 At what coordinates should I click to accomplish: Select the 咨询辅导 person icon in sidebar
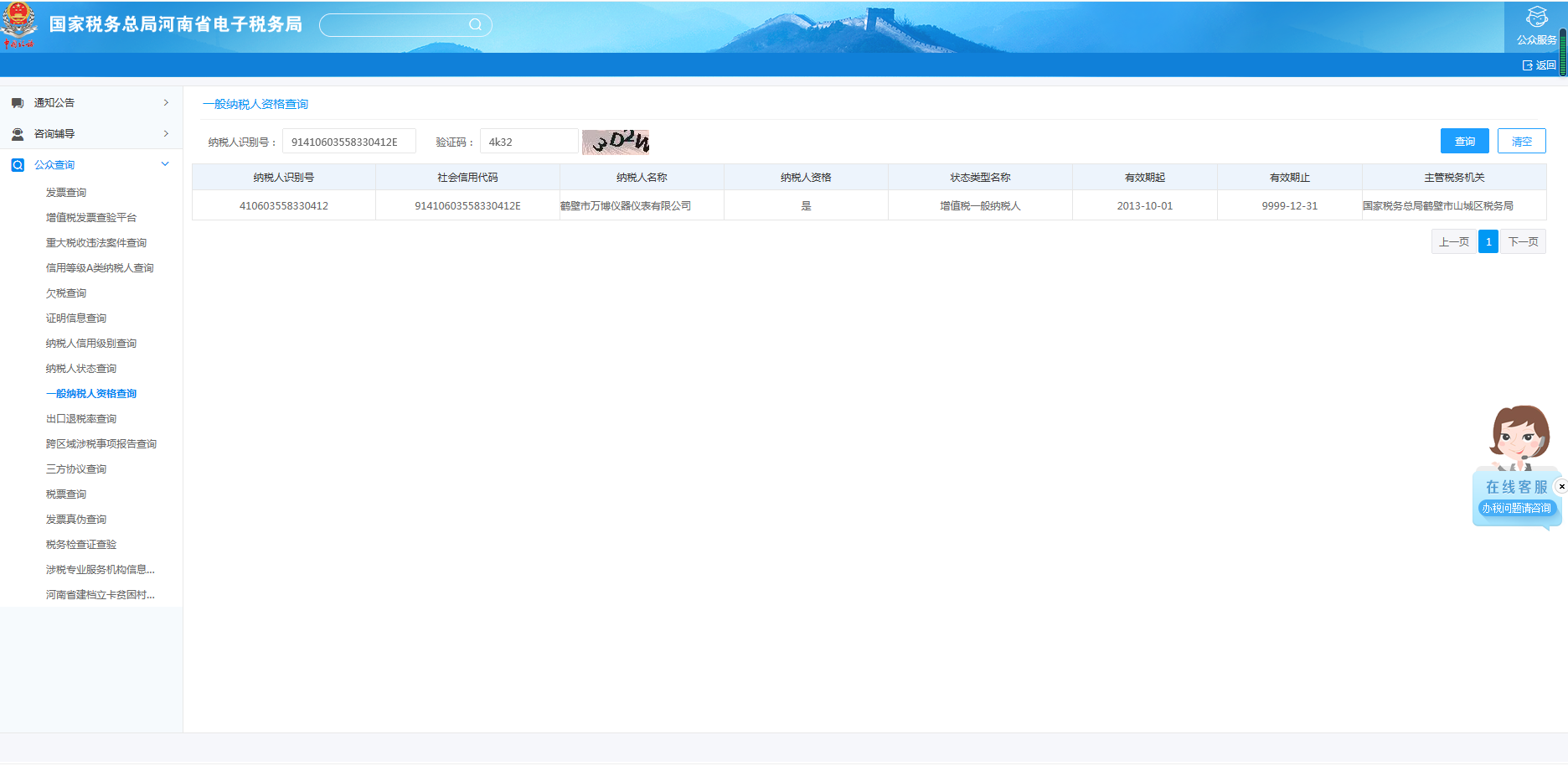point(17,133)
